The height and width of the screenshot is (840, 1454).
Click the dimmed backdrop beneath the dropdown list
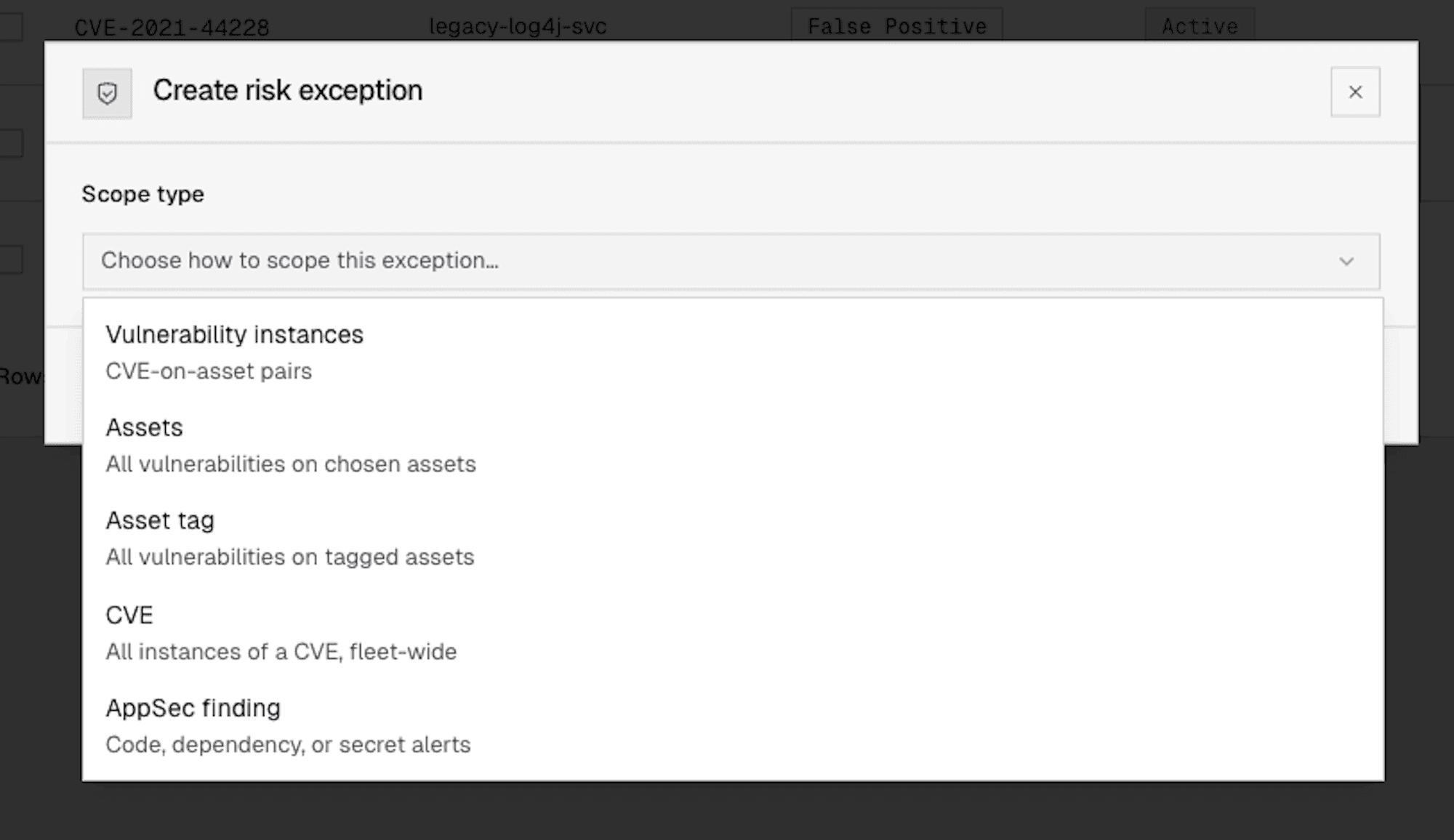coord(727,812)
